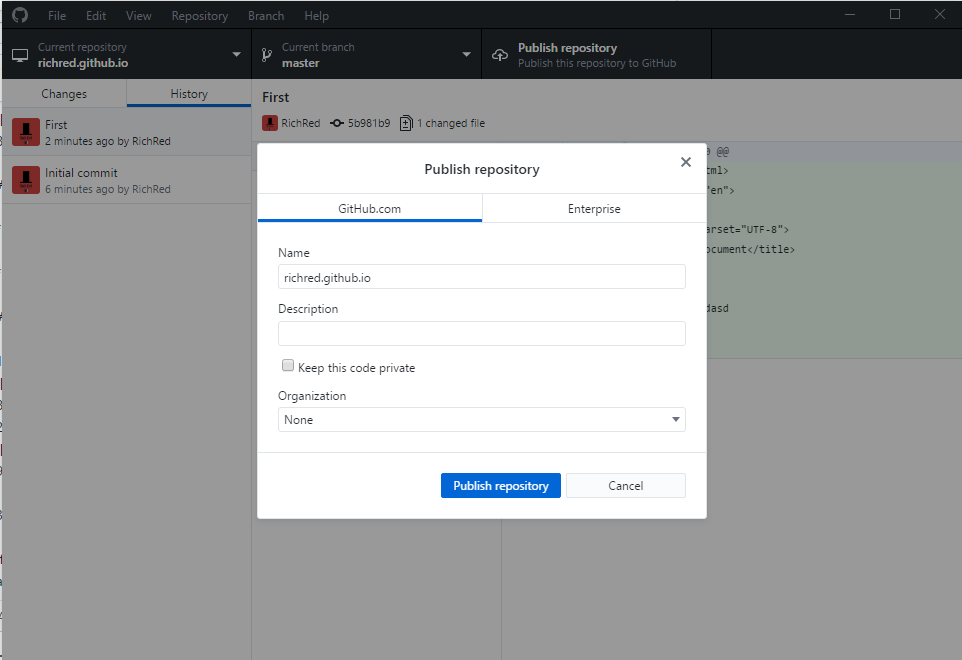Click Publish repository toolbar button

(596, 55)
